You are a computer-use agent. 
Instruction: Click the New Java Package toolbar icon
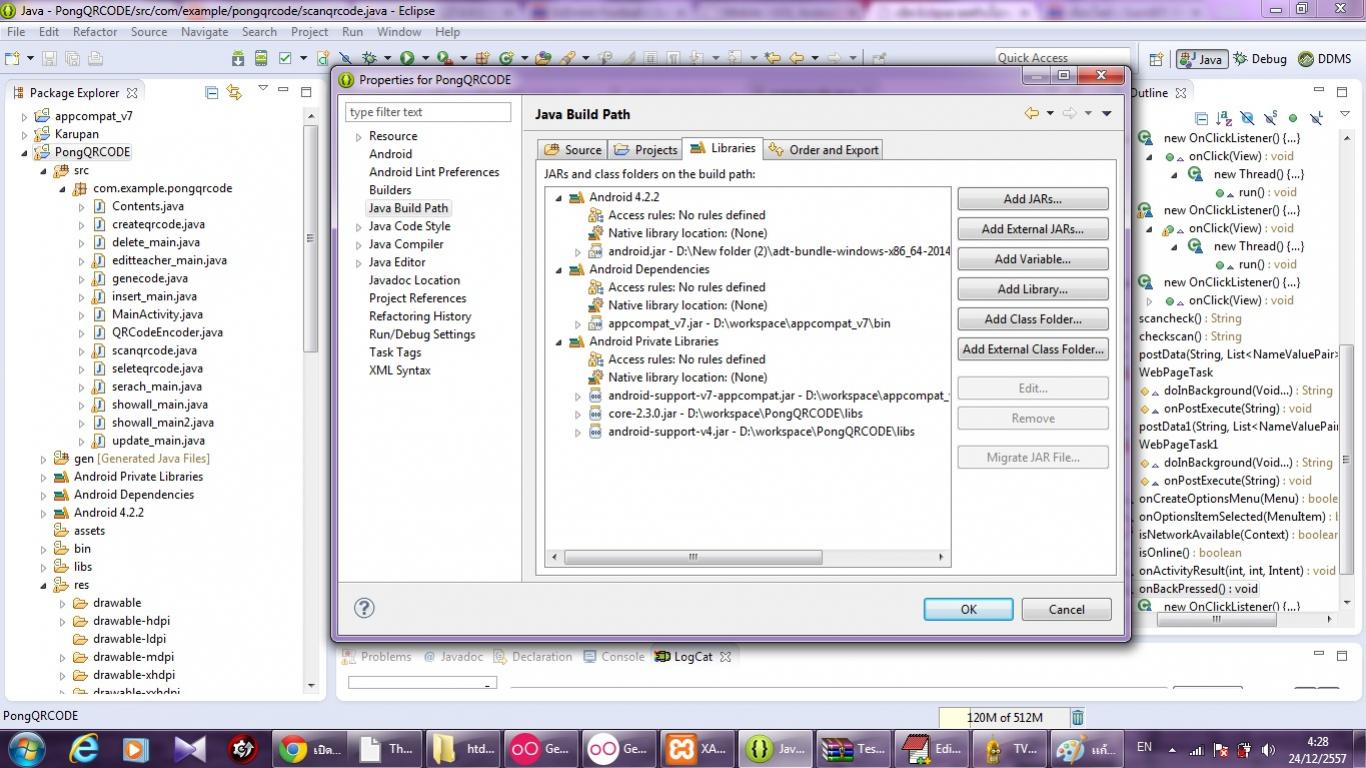[x=482, y=58]
